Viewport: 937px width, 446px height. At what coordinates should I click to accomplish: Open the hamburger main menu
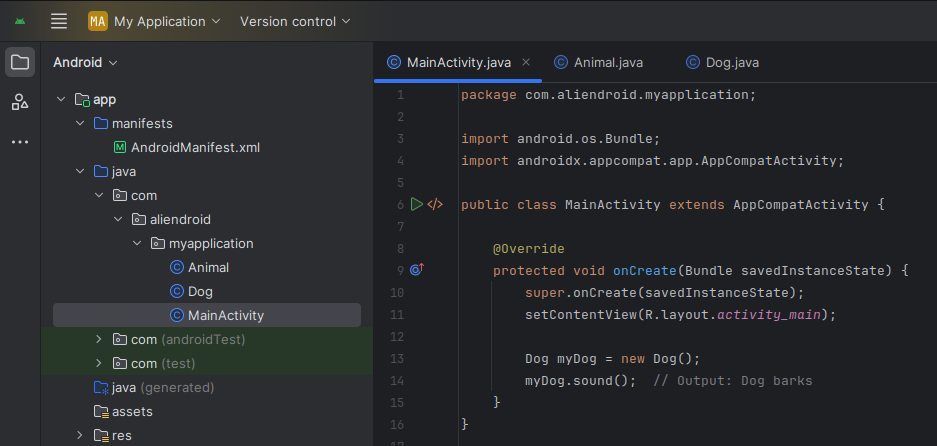(59, 22)
